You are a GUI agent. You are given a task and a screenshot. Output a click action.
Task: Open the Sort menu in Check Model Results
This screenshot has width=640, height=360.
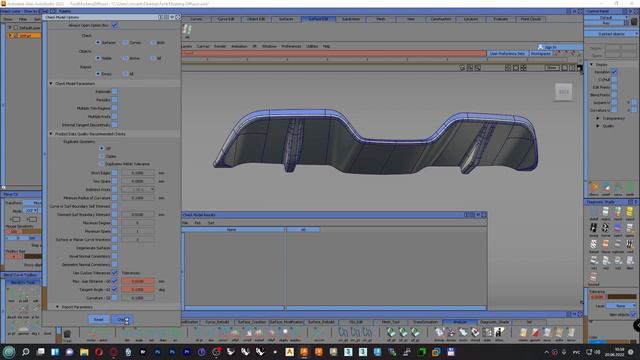coord(211,223)
